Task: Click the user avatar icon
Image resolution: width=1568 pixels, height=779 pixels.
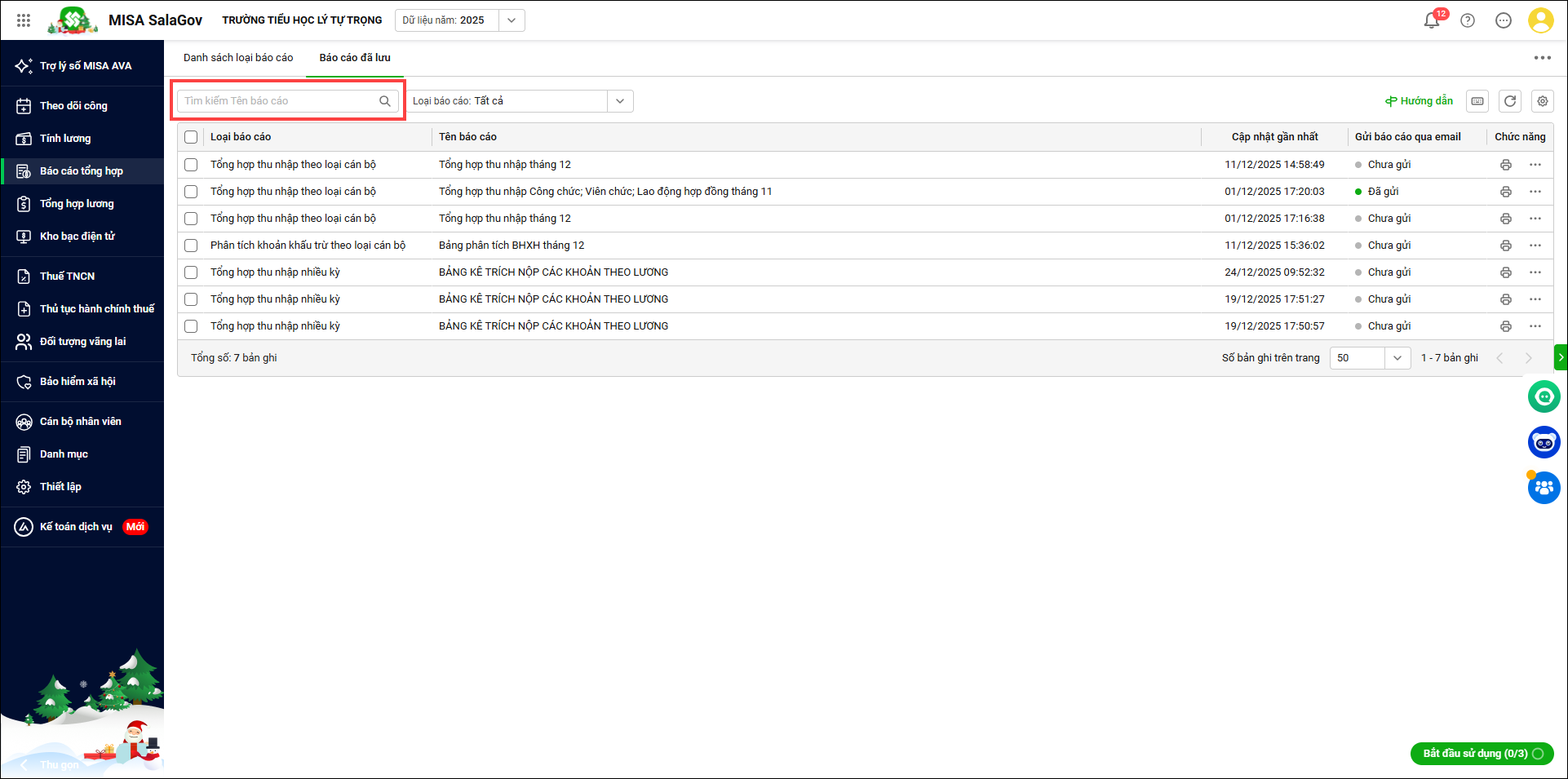Action: [x=1540, y=20]
